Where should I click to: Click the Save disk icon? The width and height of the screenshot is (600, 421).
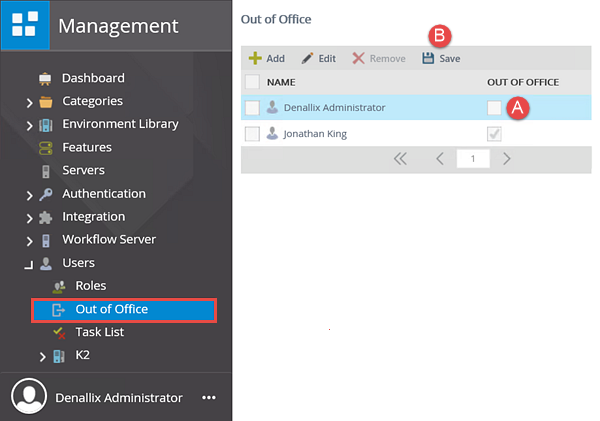(428, 59)
